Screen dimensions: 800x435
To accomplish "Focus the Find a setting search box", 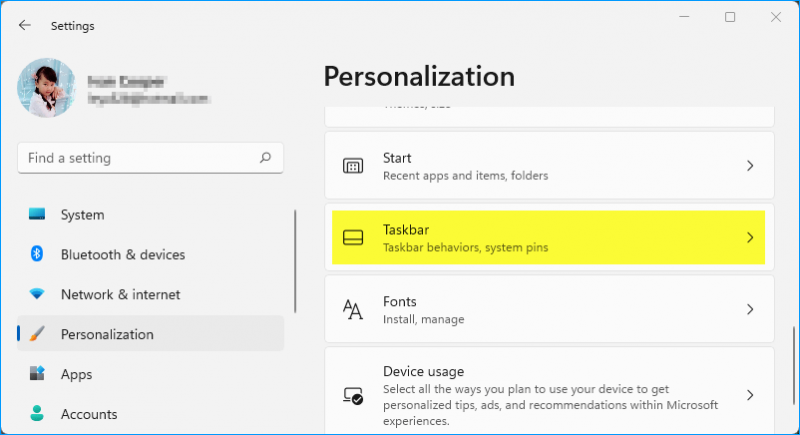I will (x=151, y=158).
